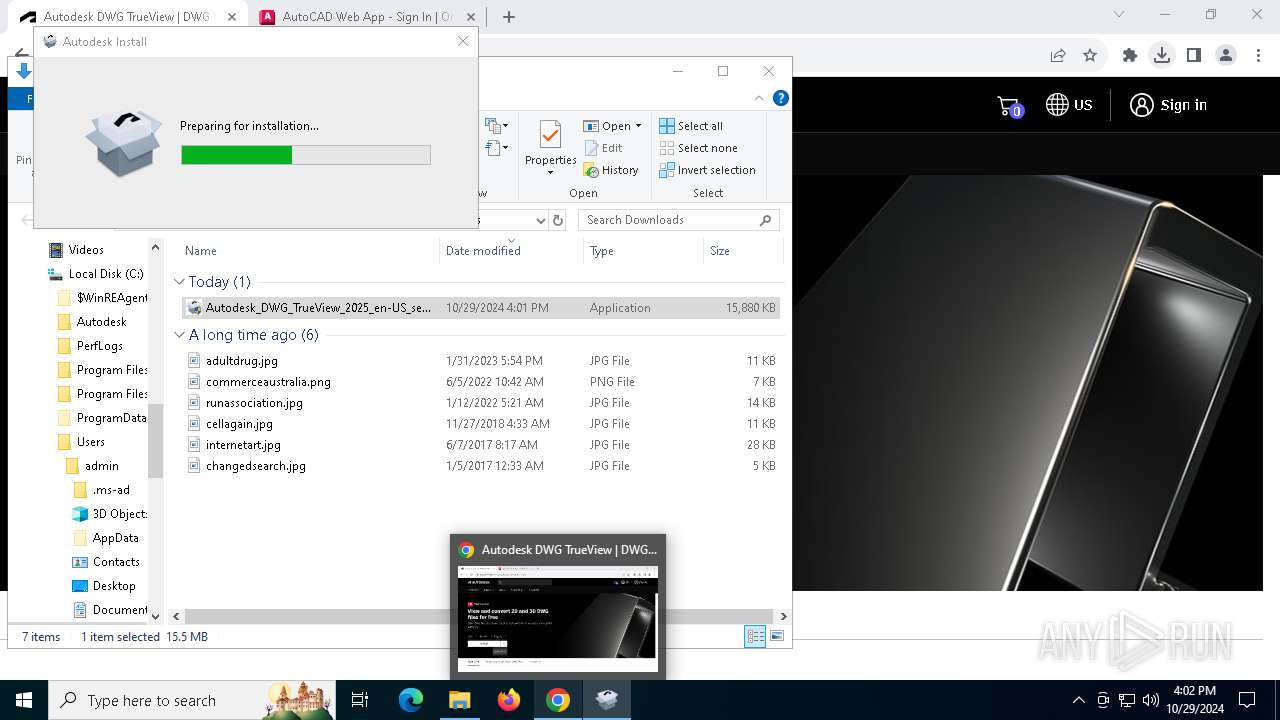Select runassociation.jpg file
Screen dimensions: 1280x720
[x=482, y=403]
